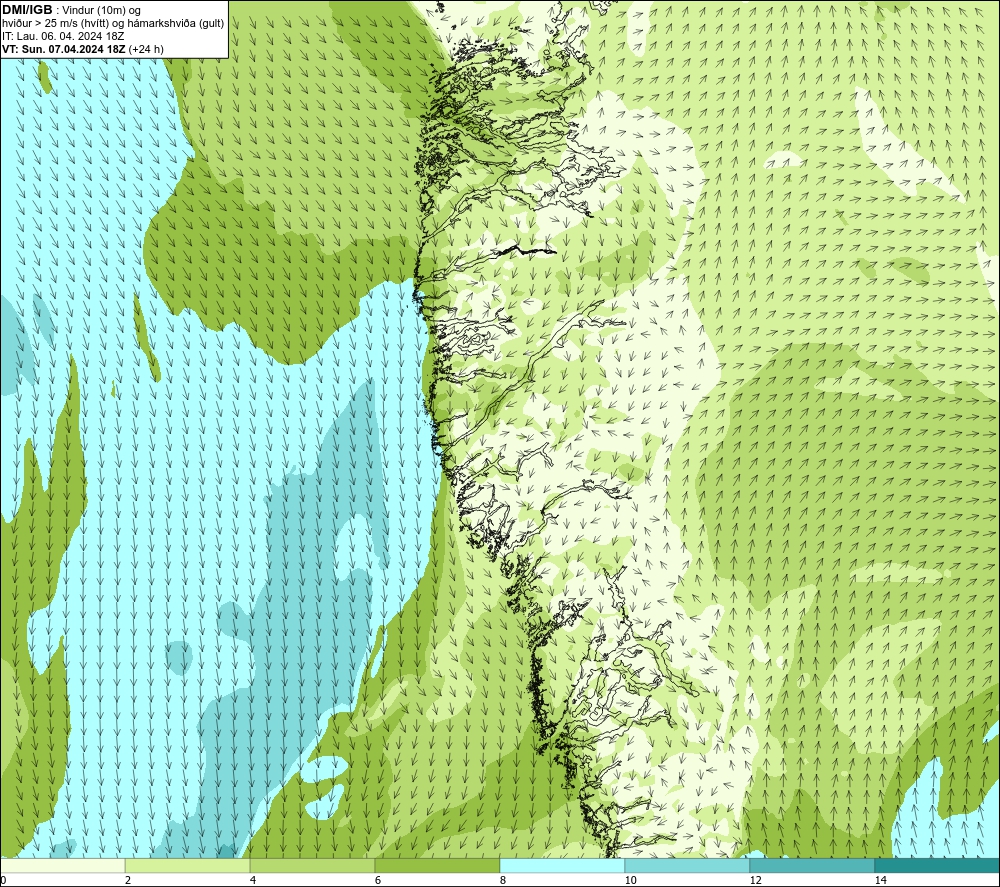Select the dark teal above-14 scale swatch
1000x887 pixels.
coord(937,865)
